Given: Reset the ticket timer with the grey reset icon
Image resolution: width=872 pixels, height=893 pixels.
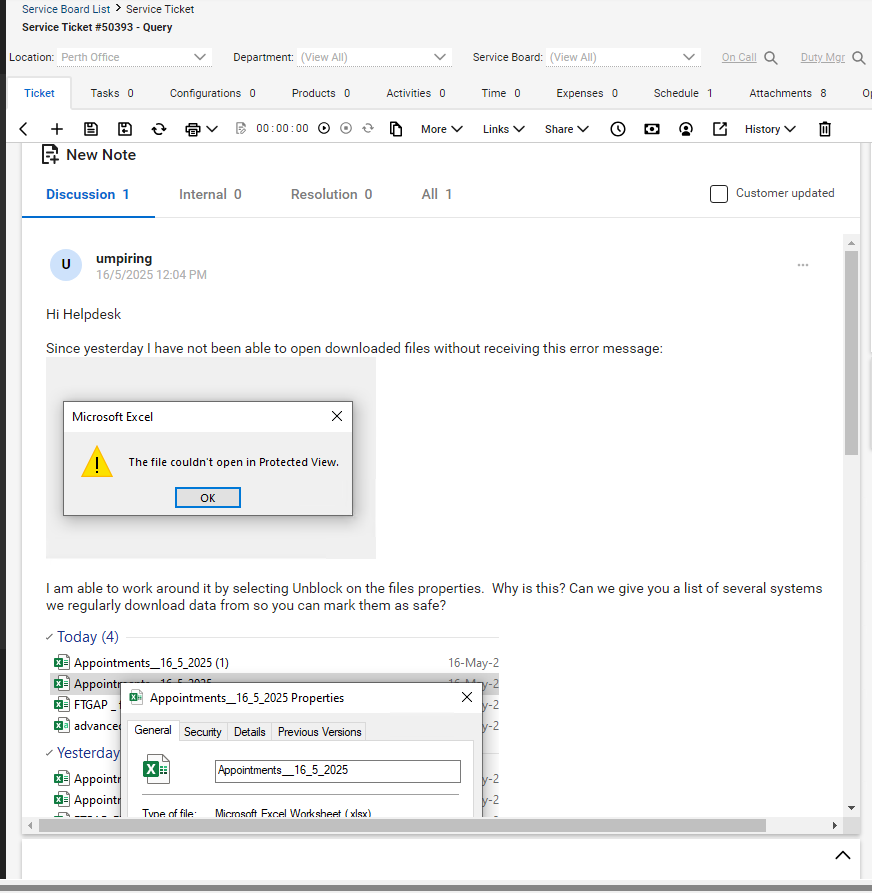Looking at the screenshot, I should point(368,129).
